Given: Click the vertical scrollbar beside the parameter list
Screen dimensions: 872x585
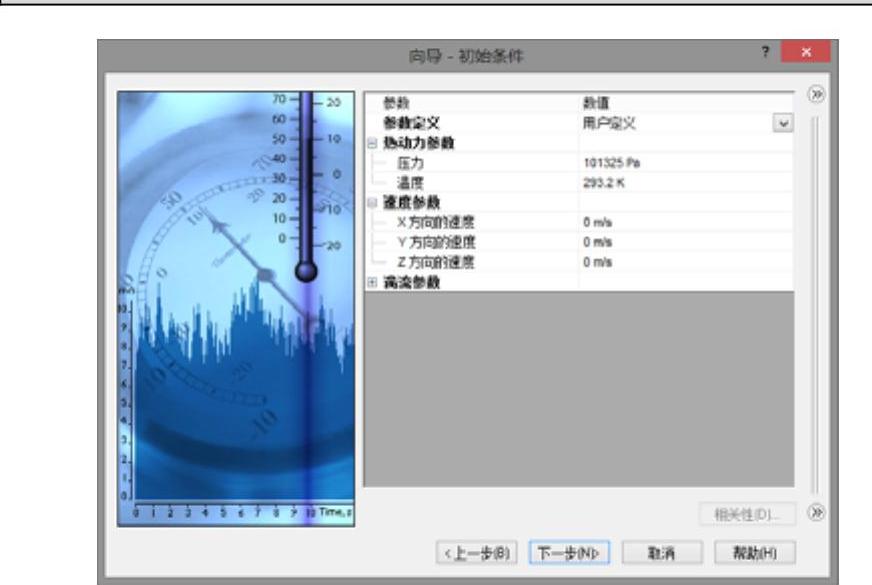Looking at the screenshot, I should pos(815,305).
